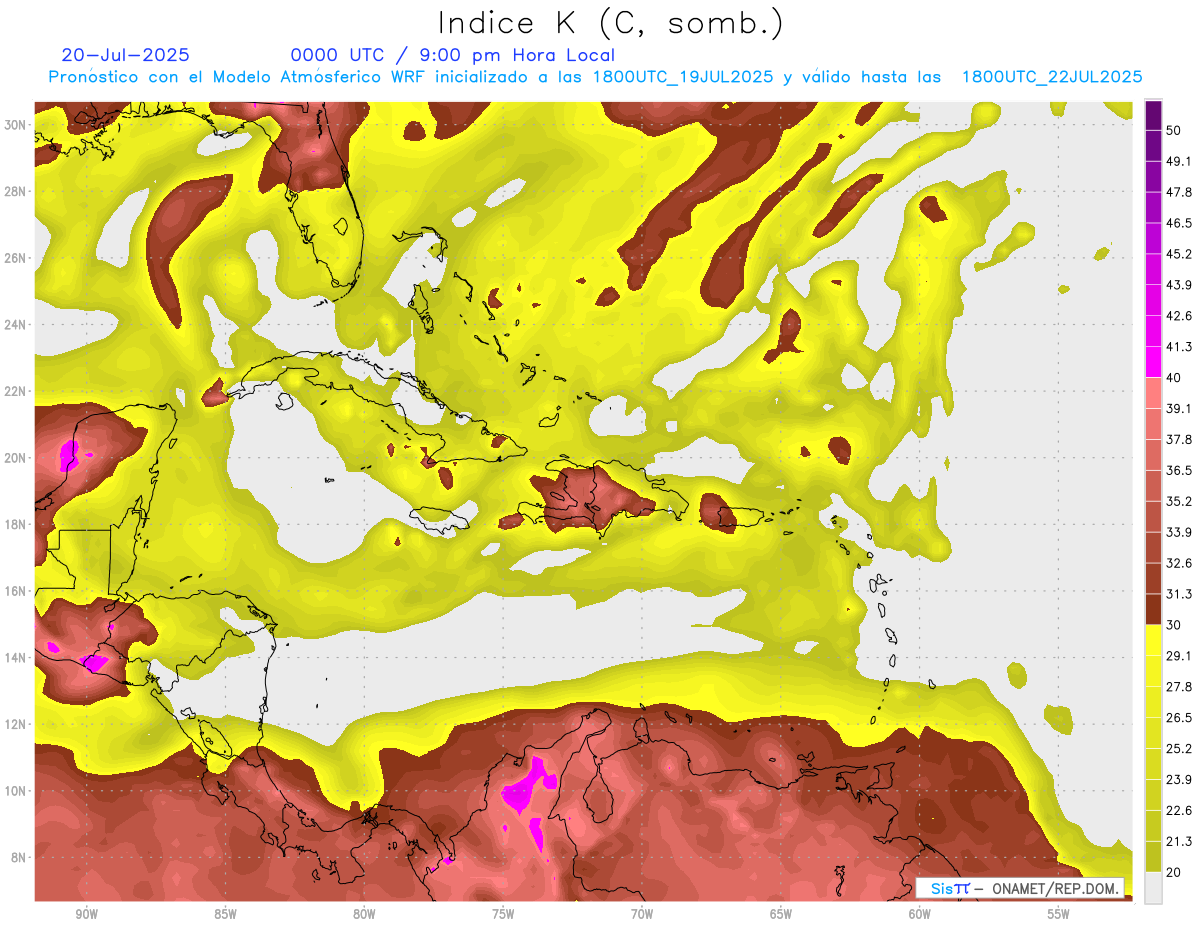Click the longitude axis label "80W"

(x=364, y=914)
